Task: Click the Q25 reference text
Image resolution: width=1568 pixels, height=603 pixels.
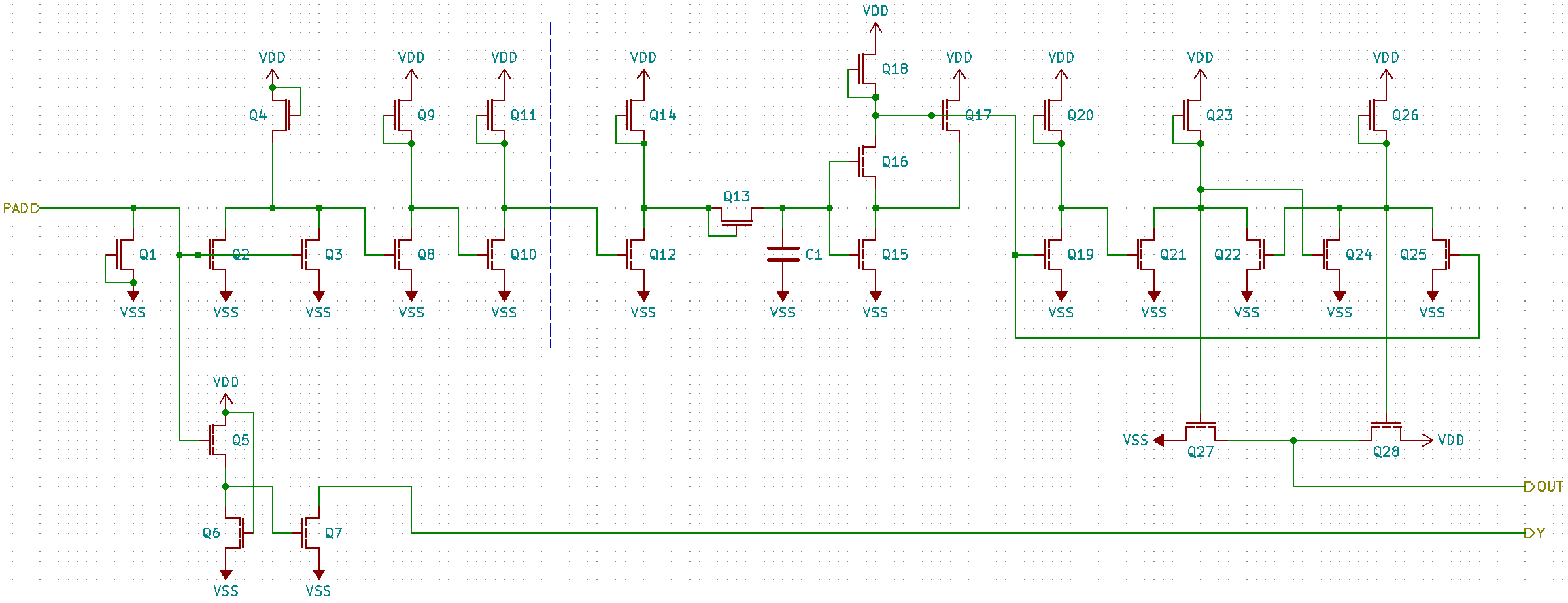Action: 1413,255
